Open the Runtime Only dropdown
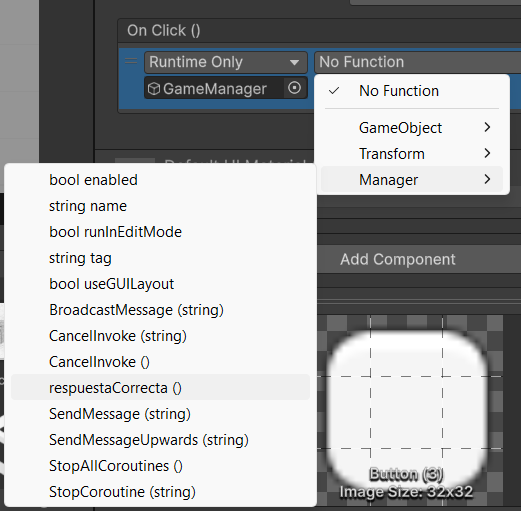521x511 pixels. coord(226,62)
